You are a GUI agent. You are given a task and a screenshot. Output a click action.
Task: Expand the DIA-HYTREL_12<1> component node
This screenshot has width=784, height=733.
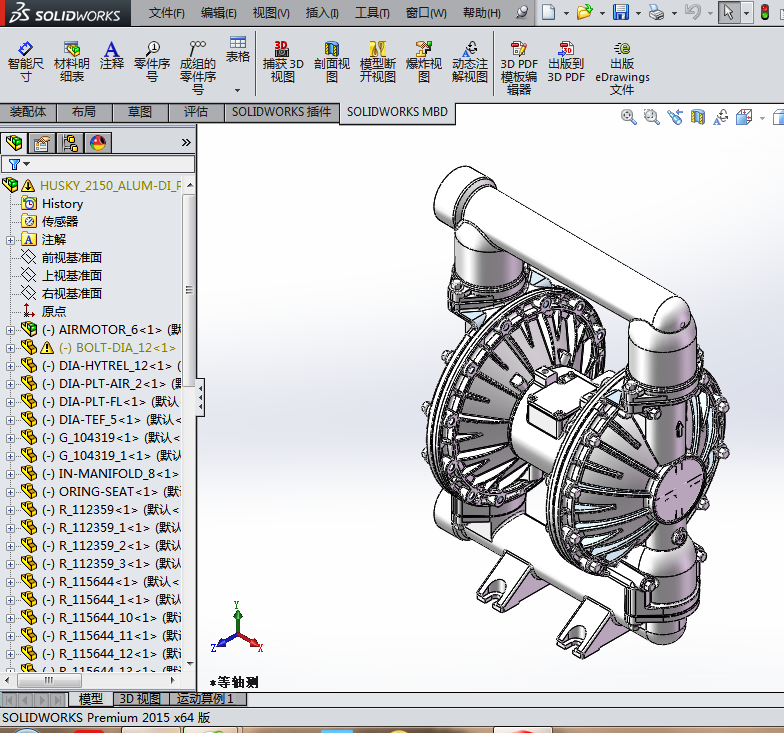coord(10,366)
